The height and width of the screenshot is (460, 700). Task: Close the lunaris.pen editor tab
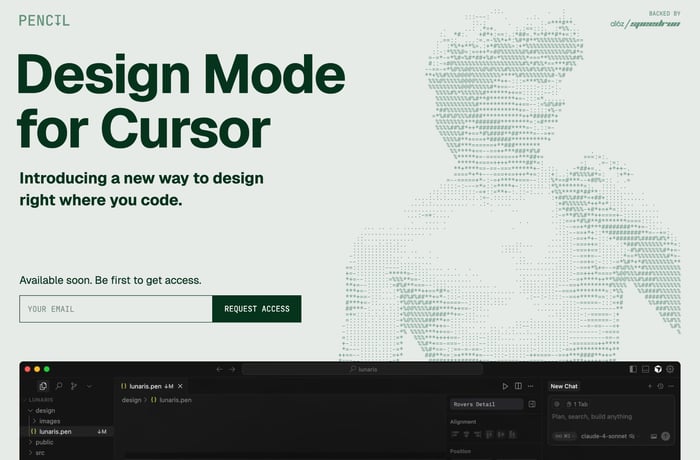(x=180, y=386)
